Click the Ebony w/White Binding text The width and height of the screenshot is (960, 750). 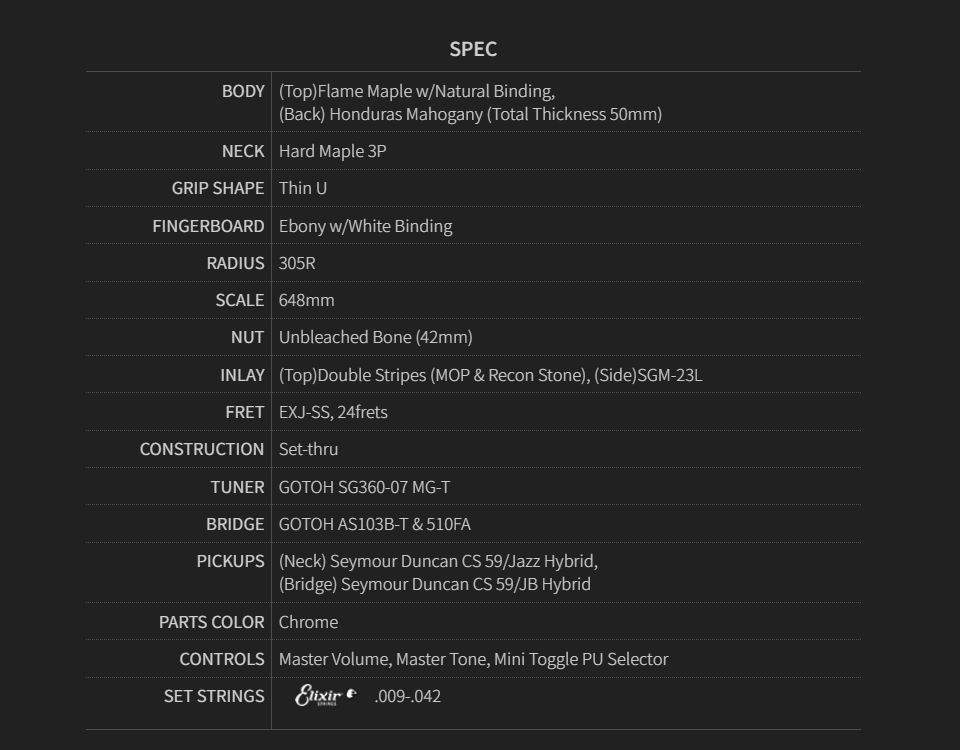(x=365, y=226)
